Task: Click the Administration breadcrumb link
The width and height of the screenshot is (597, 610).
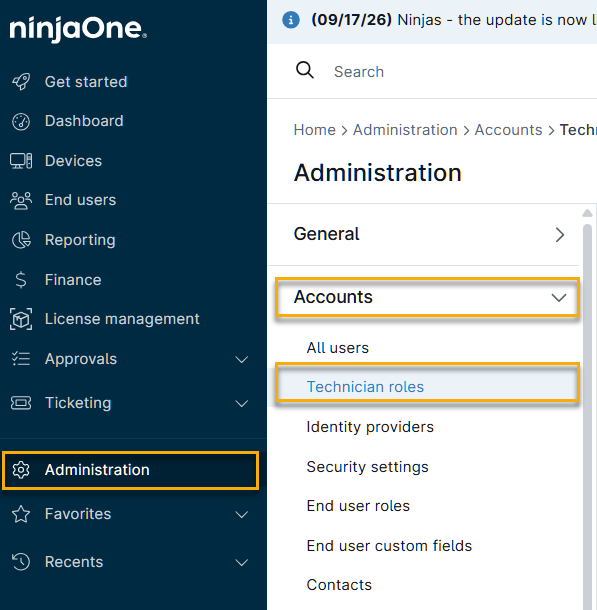Action: [x=405, y=130]
